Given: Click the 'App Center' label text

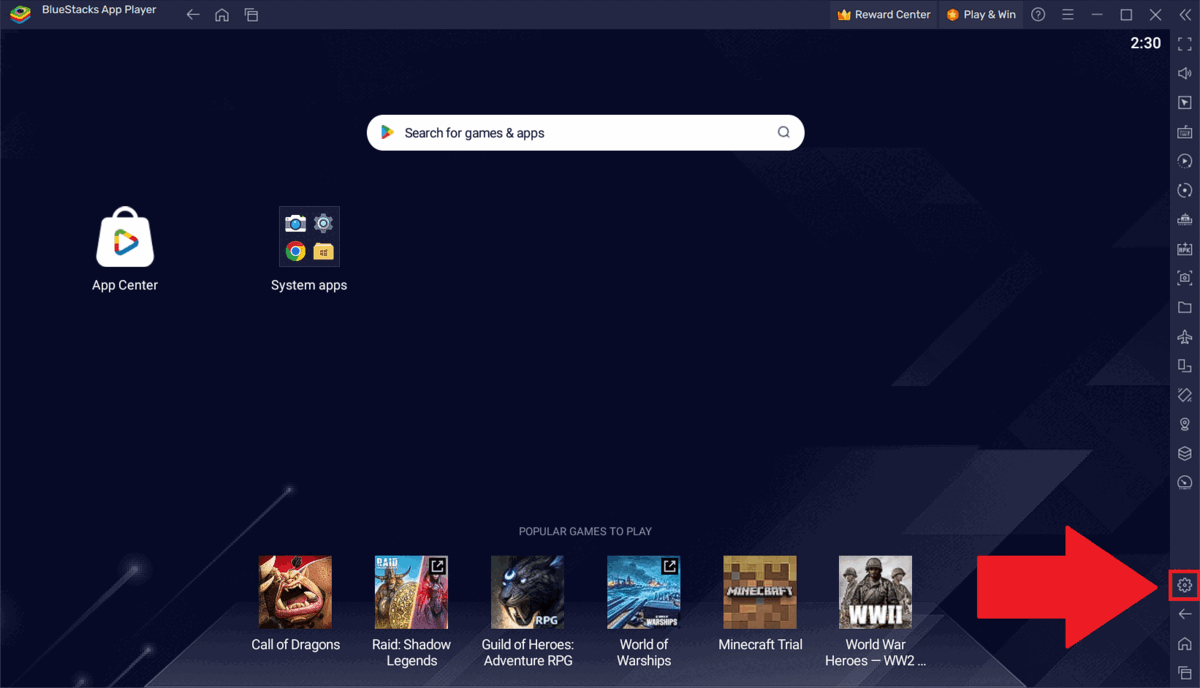Looking at the screenshot, I should (125, 285).
